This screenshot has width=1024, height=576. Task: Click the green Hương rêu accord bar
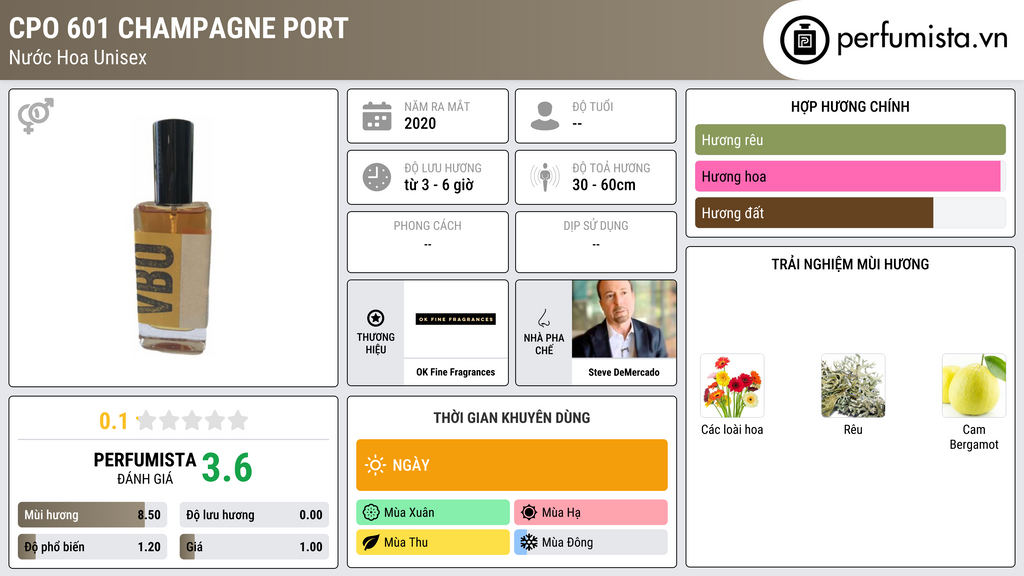[850, 140]
